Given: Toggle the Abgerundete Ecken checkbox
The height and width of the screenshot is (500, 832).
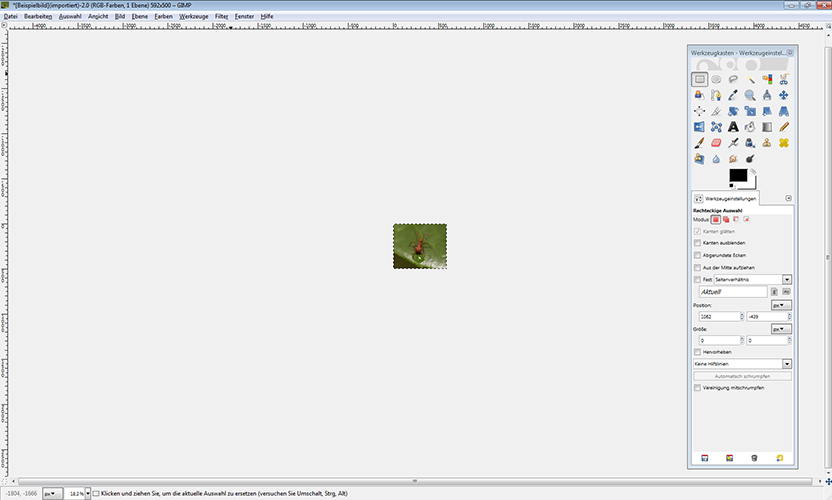Looking at the screenshot, I should 697,255.
